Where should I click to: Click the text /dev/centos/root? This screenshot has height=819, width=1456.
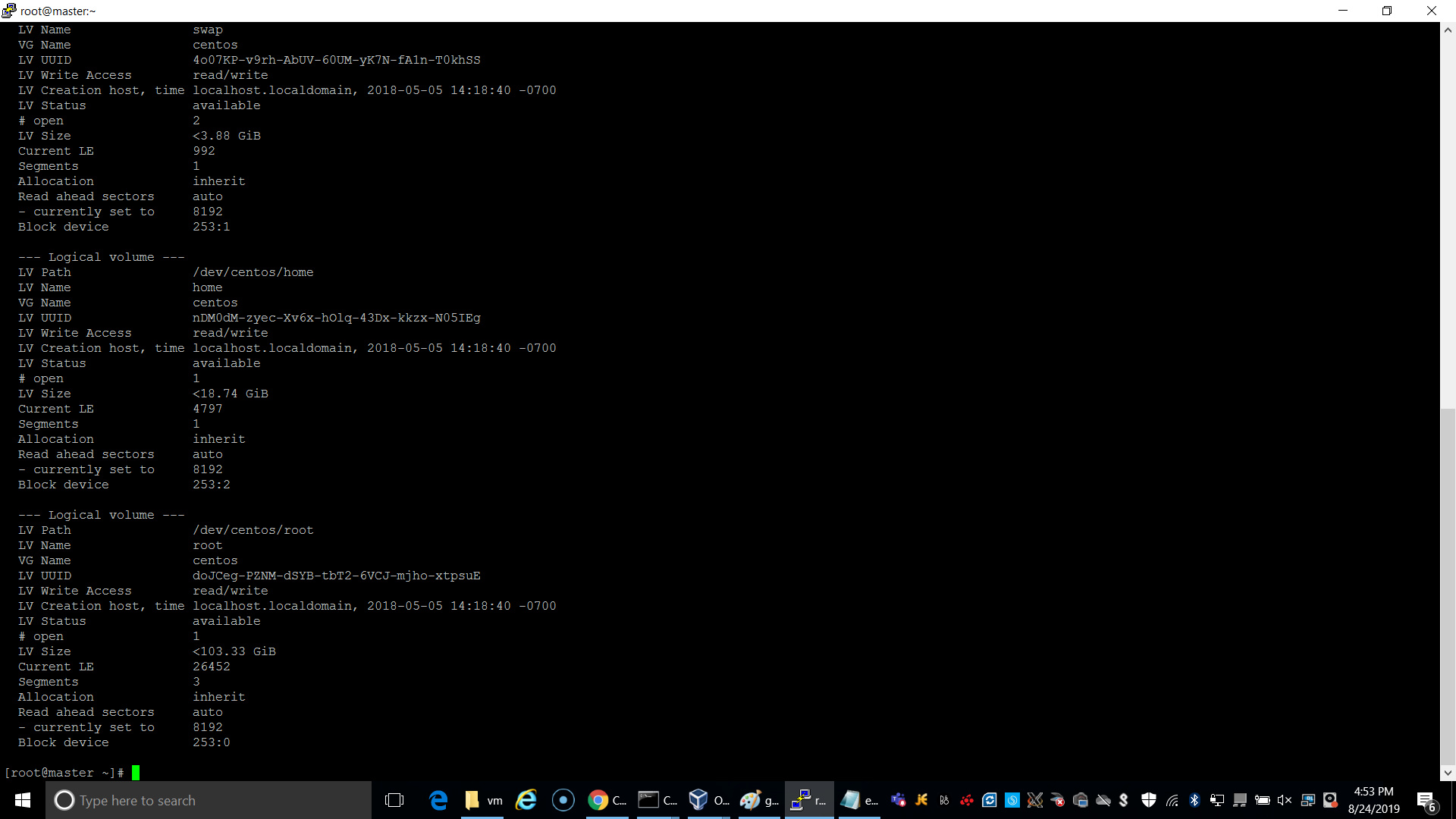[253, 530]
